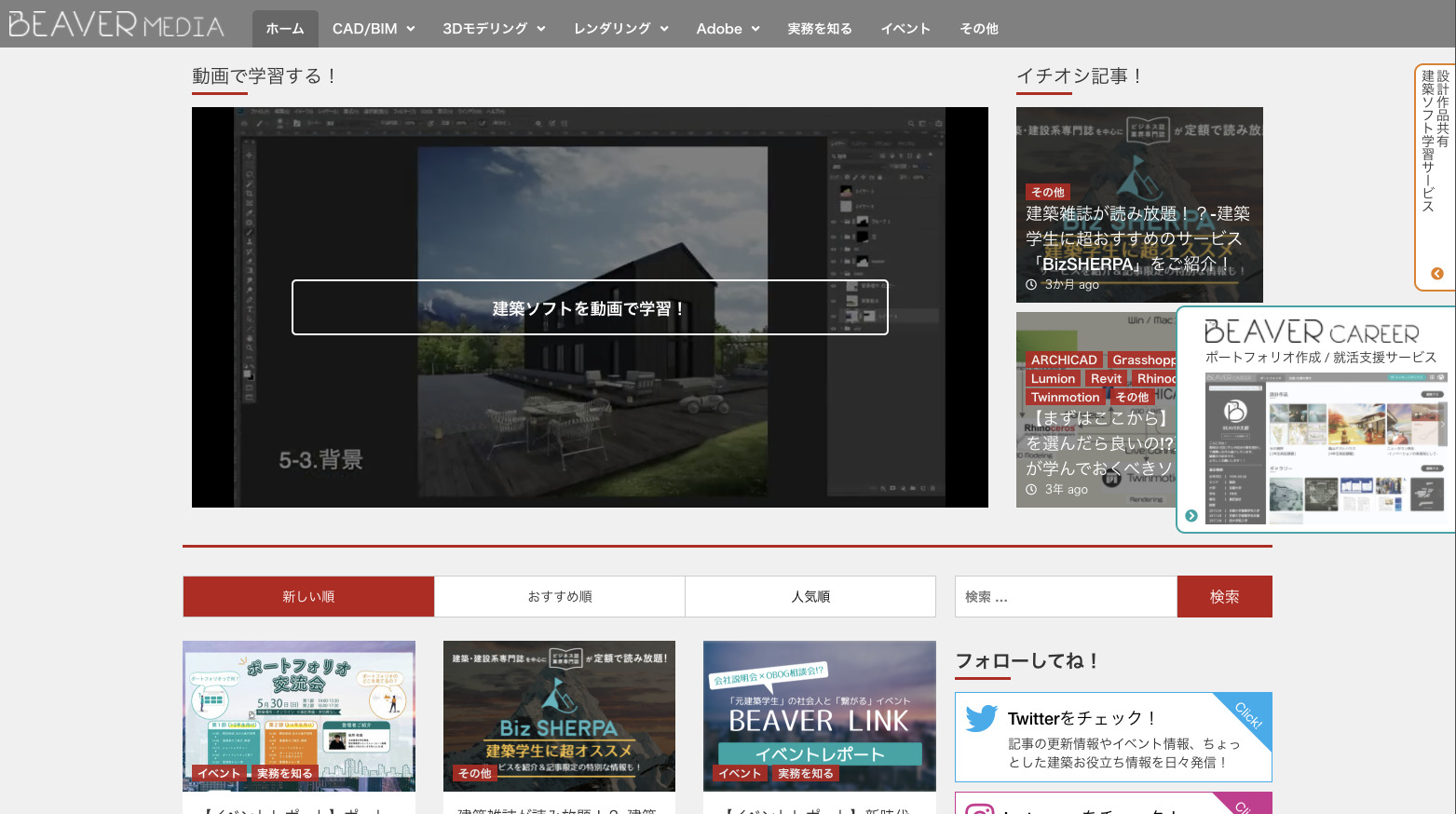Screen dimensions: 1456x814
Task: Open the イベント menu item
Action: click(905, 29)
